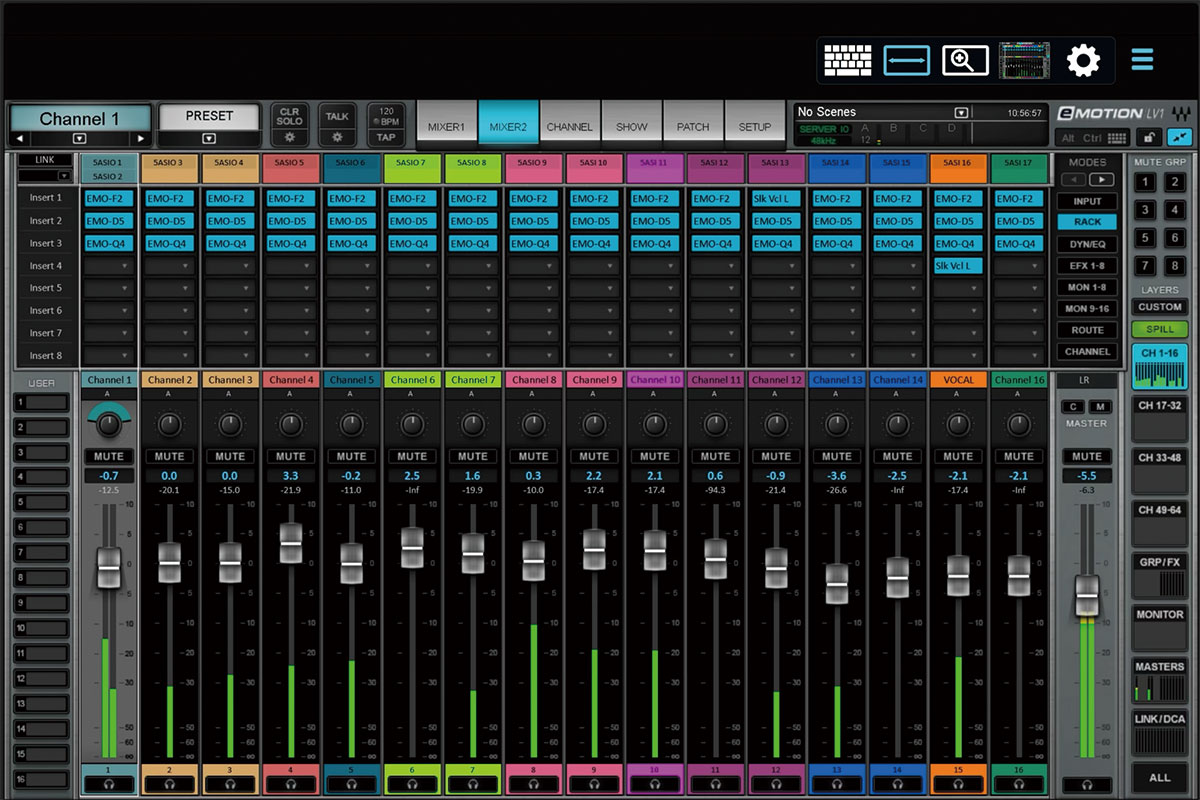Activate the zoom magnifier icon
The image size is (1200, 800).
965,60
